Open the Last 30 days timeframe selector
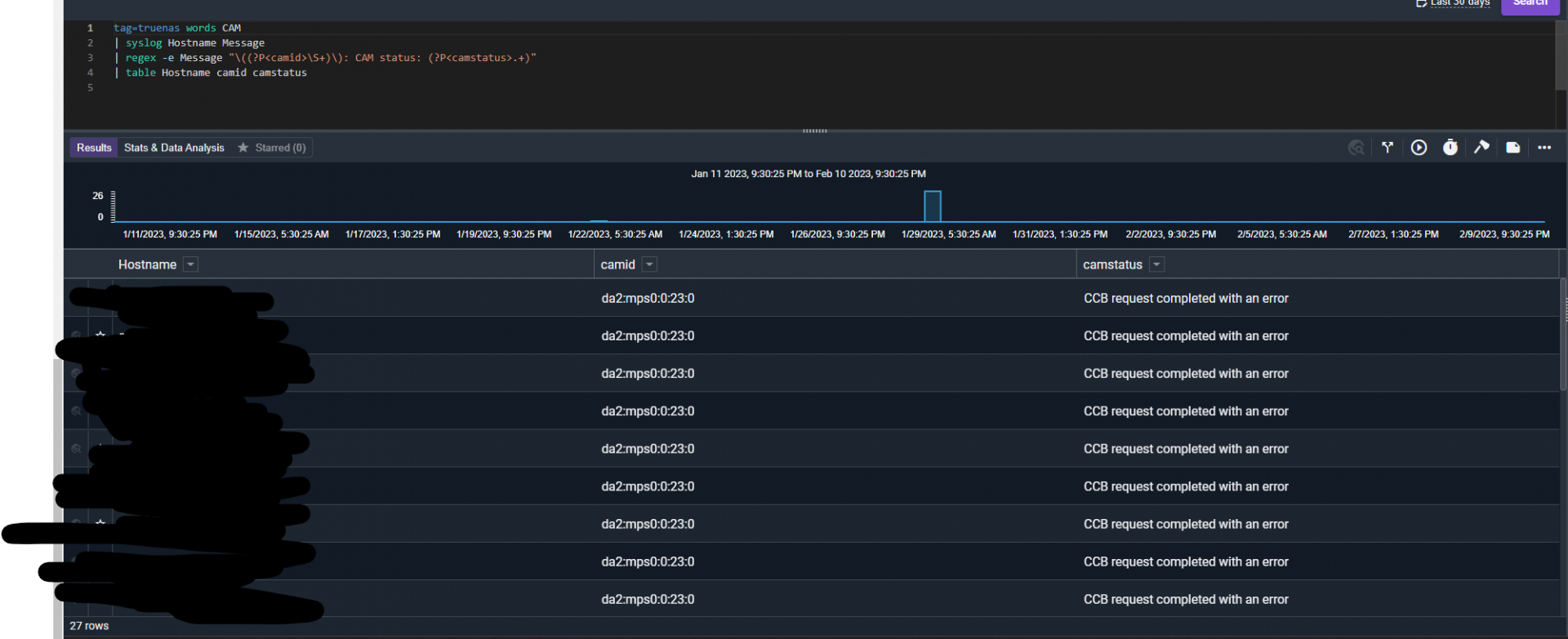1568x639 pixels. (1459, 3)
